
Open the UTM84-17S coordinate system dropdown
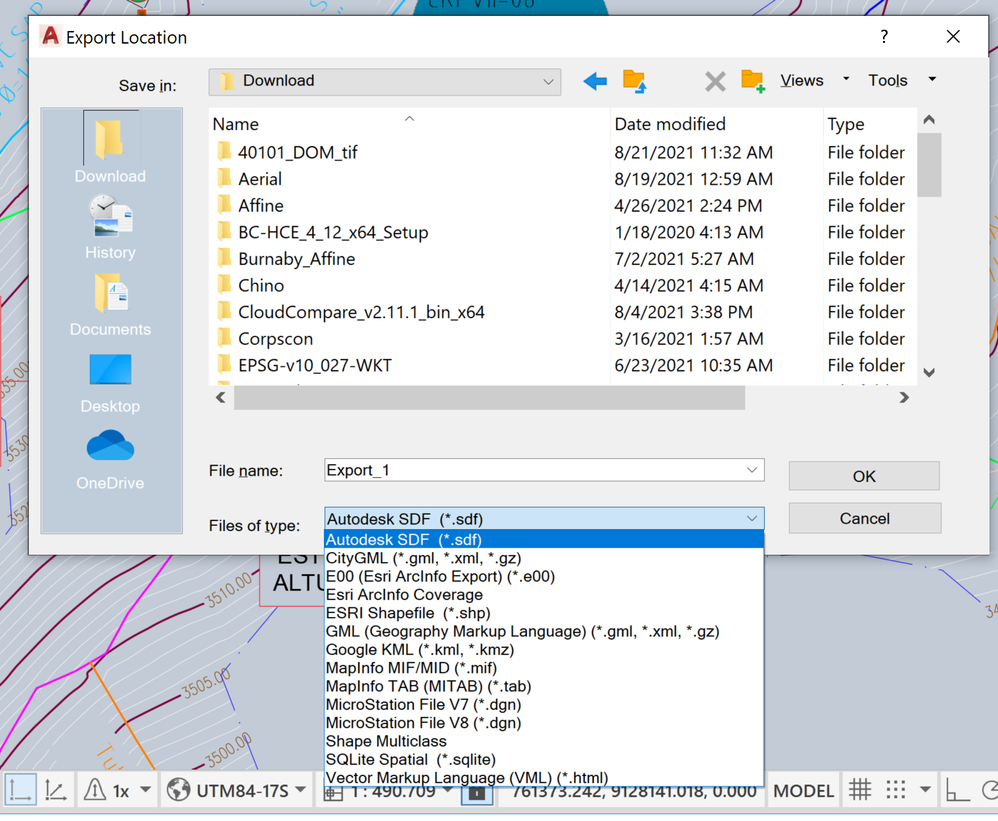click(x=301, y=790)
